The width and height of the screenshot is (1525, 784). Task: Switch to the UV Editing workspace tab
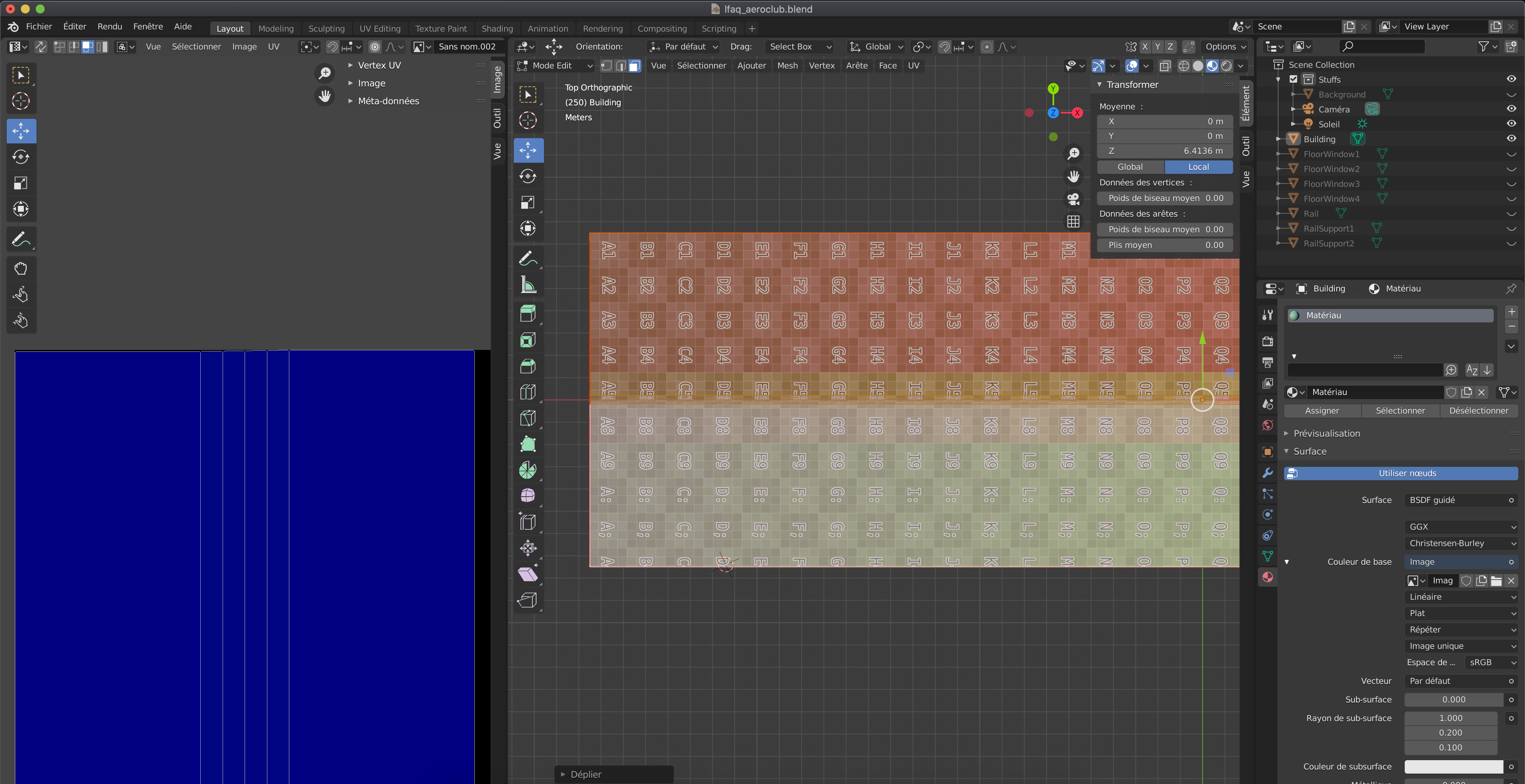tap(380, 28)
